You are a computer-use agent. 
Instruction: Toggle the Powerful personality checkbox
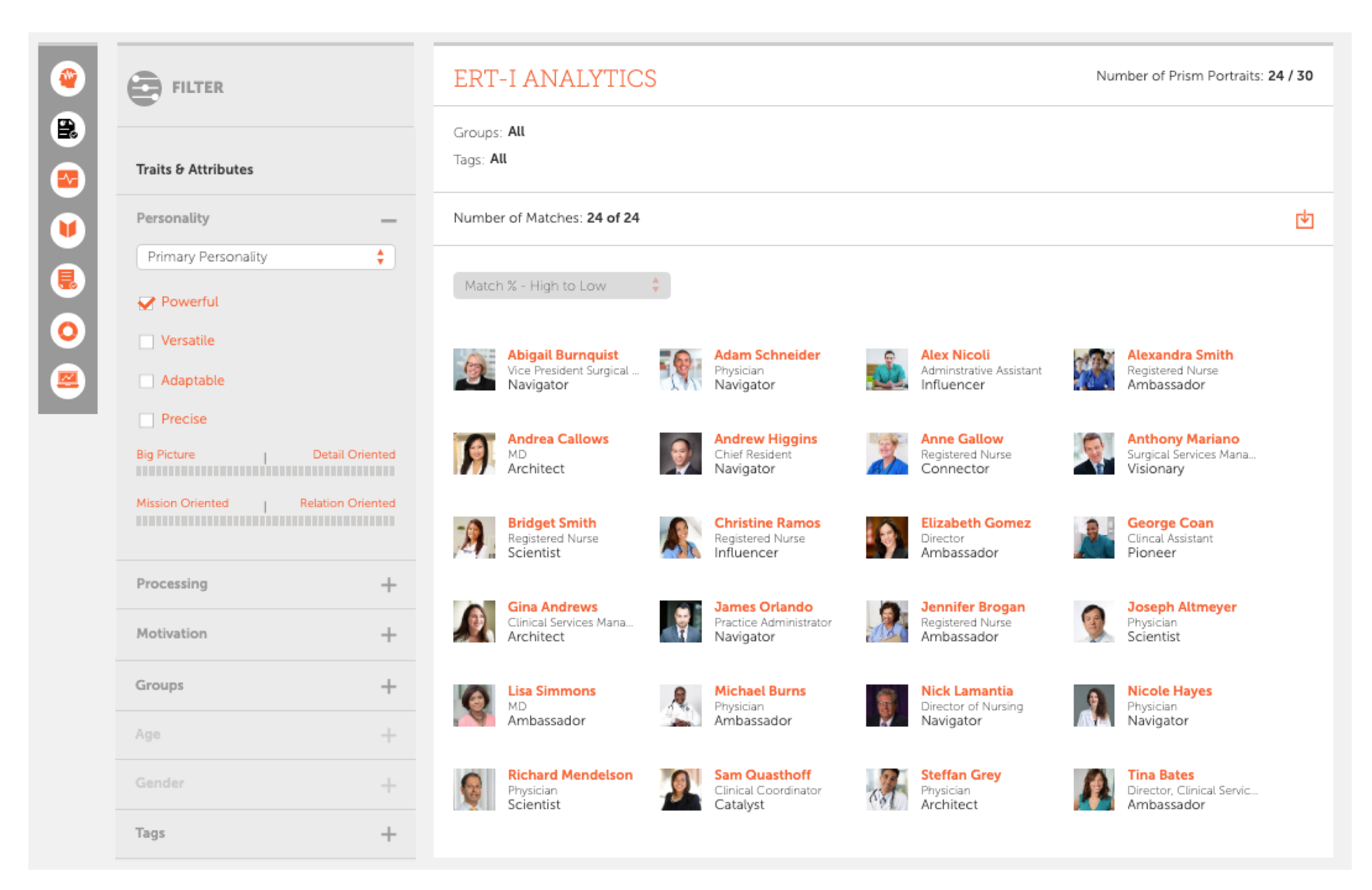coord(145,302)
